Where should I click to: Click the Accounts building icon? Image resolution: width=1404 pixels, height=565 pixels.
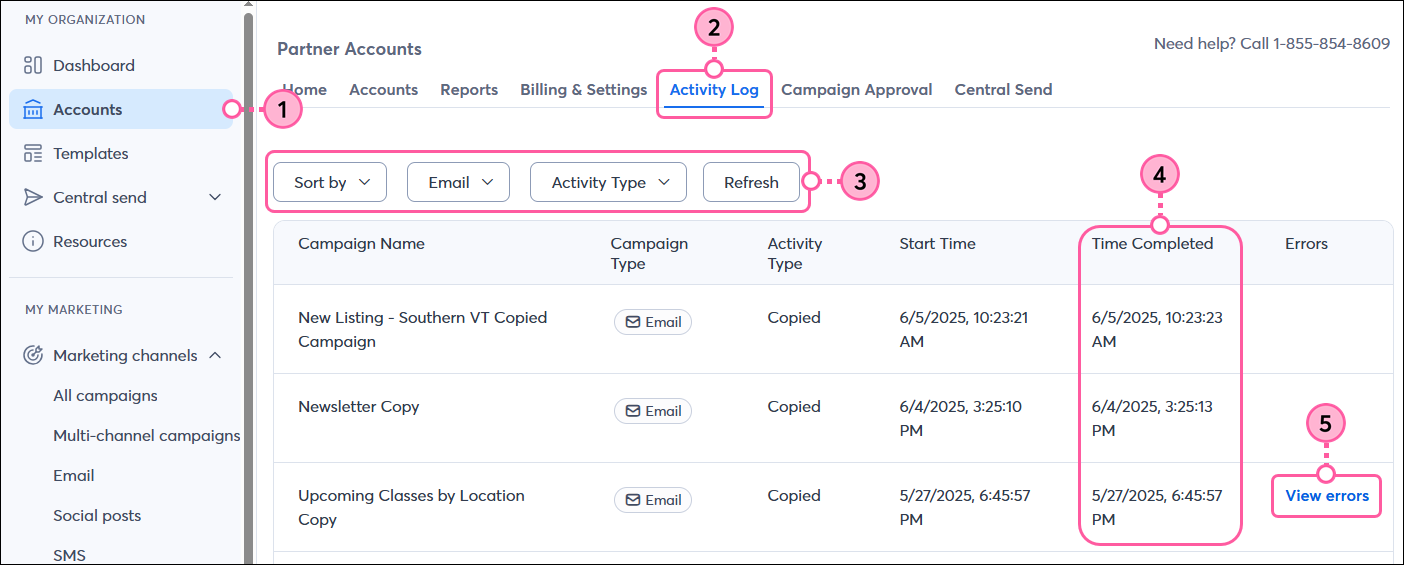tap(33, 109)
